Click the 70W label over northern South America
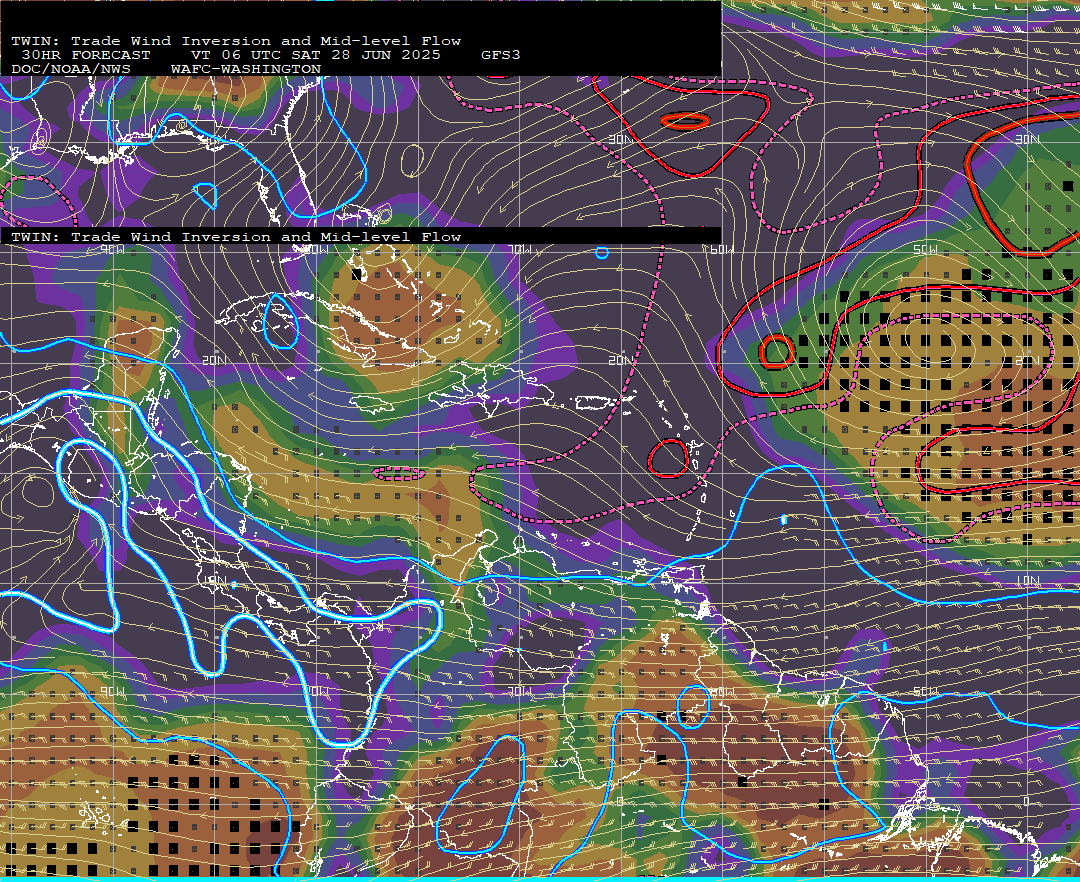1080x882 pixels. 520,691
